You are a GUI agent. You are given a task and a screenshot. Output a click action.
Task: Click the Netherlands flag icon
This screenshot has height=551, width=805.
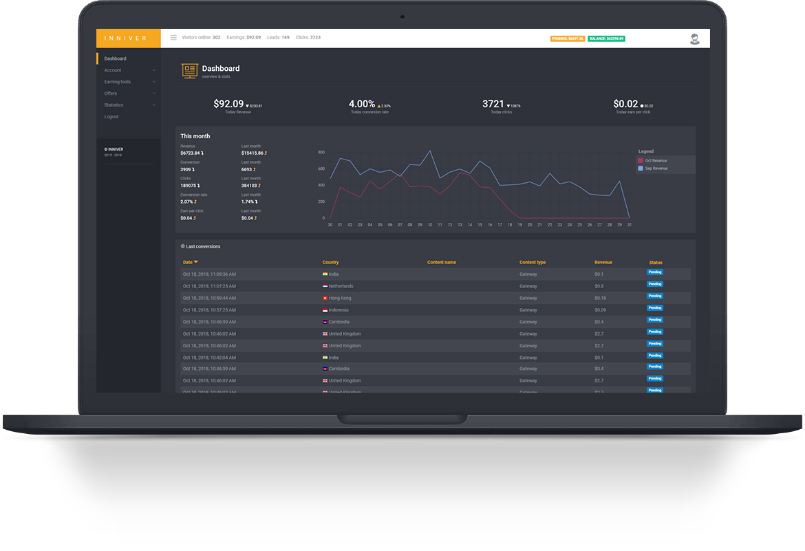pos(325,286)
